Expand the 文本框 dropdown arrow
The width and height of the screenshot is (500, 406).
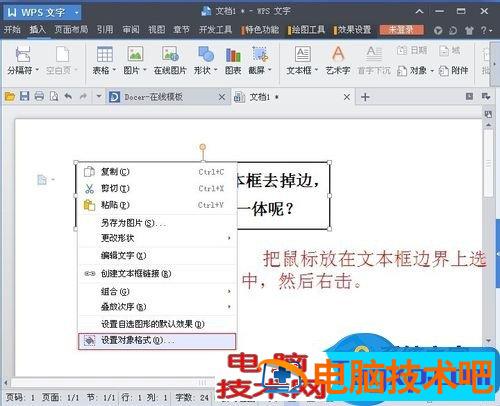click(x=316, y=70)
